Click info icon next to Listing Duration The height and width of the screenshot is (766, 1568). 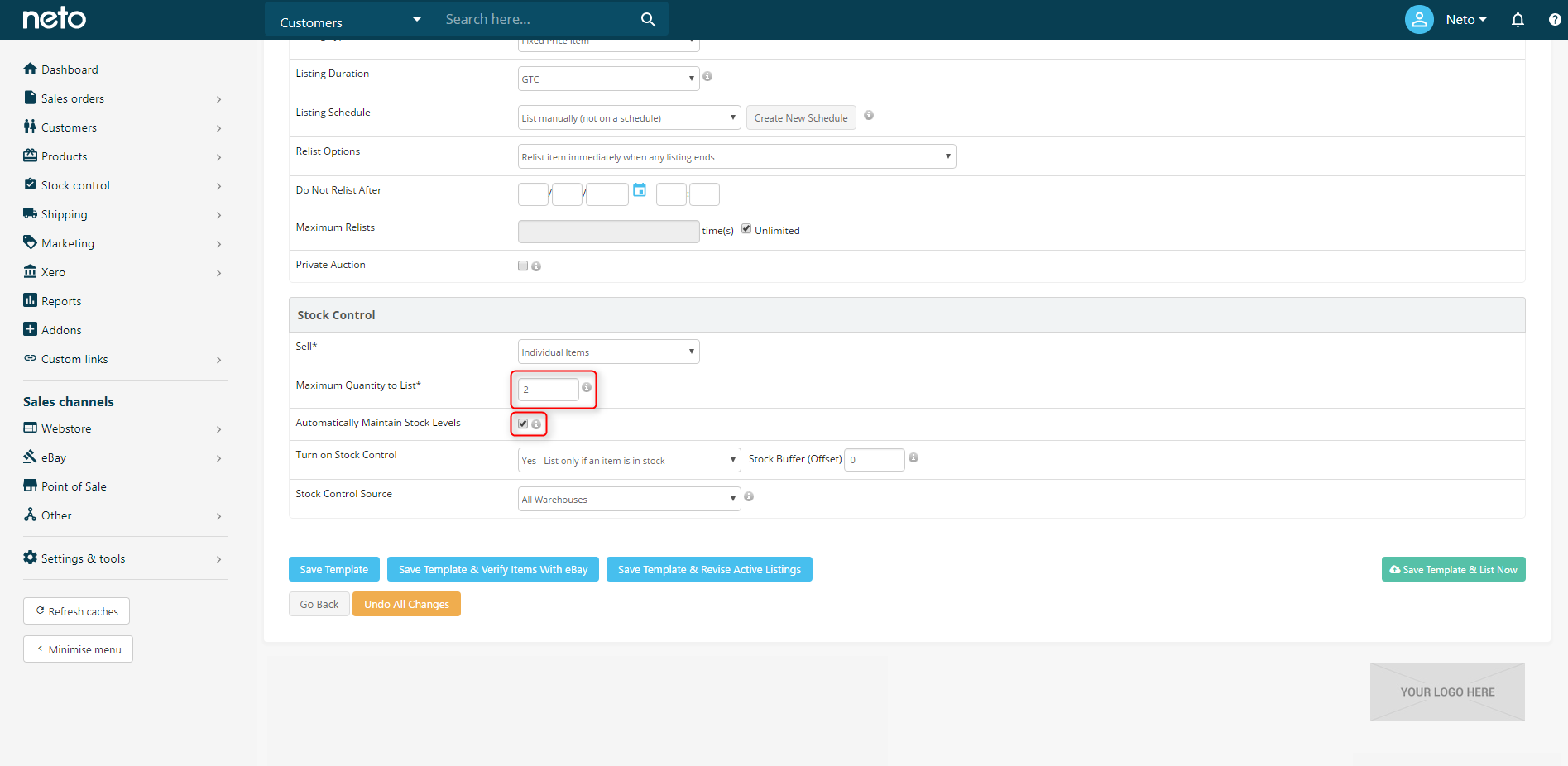click(707, 76)
